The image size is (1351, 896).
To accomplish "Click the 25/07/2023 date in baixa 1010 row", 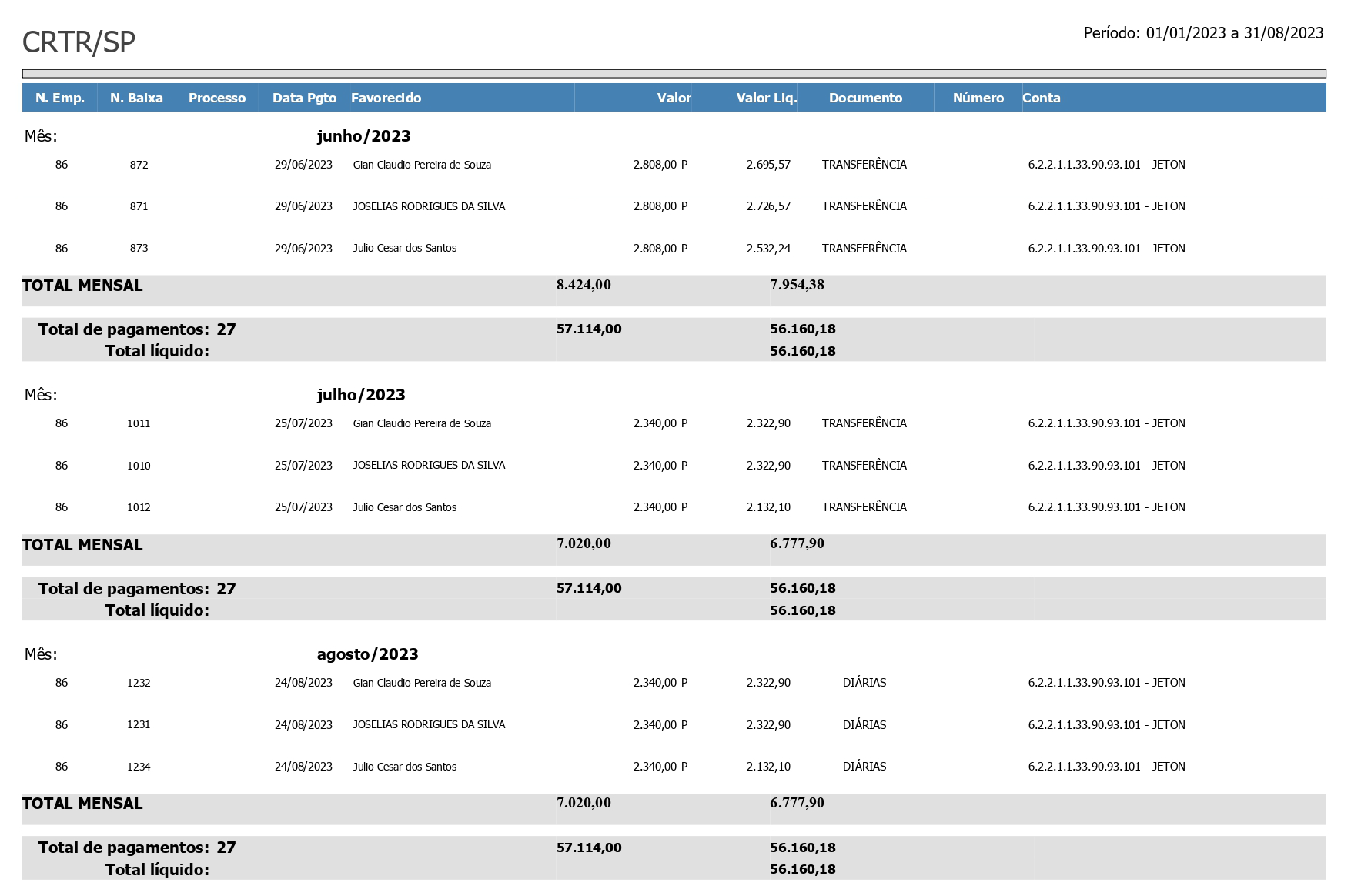I will click(x=303, y=466).
